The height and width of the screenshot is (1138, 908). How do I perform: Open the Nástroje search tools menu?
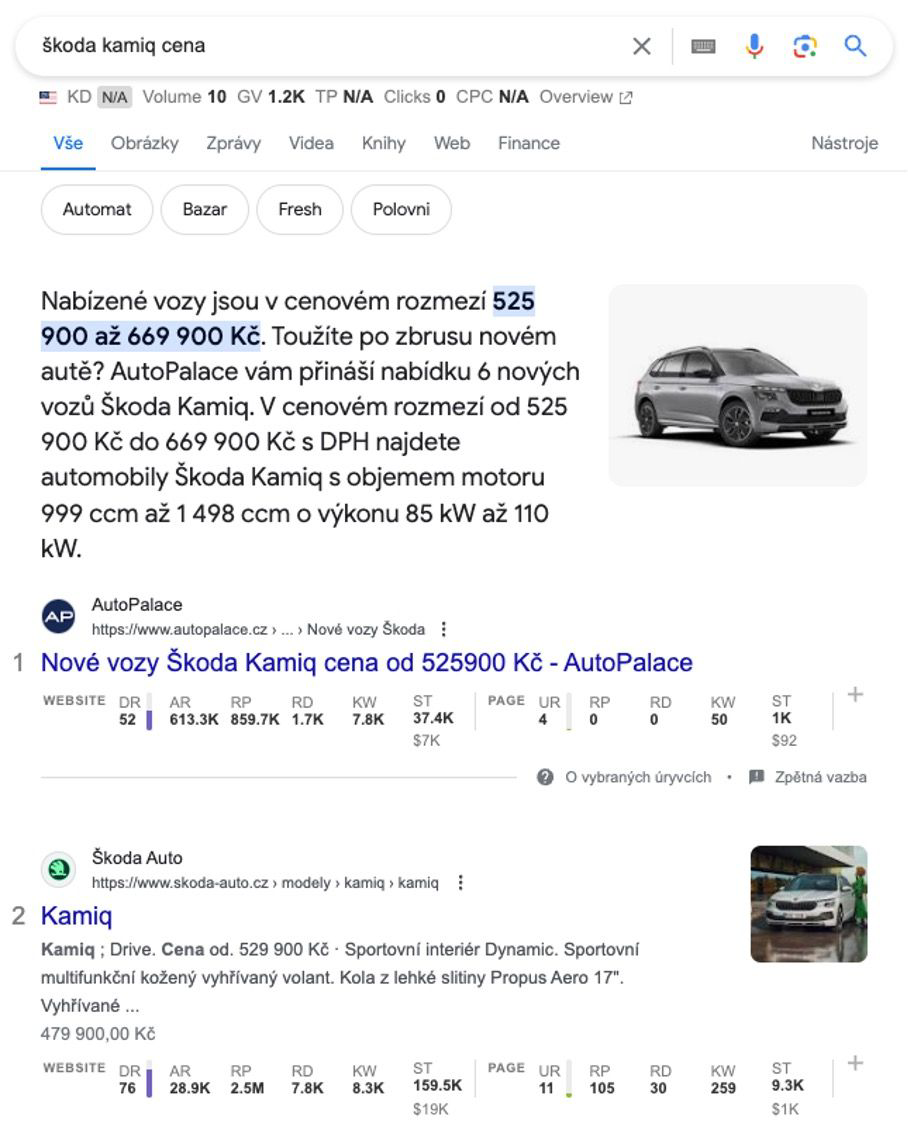point(844,143)
